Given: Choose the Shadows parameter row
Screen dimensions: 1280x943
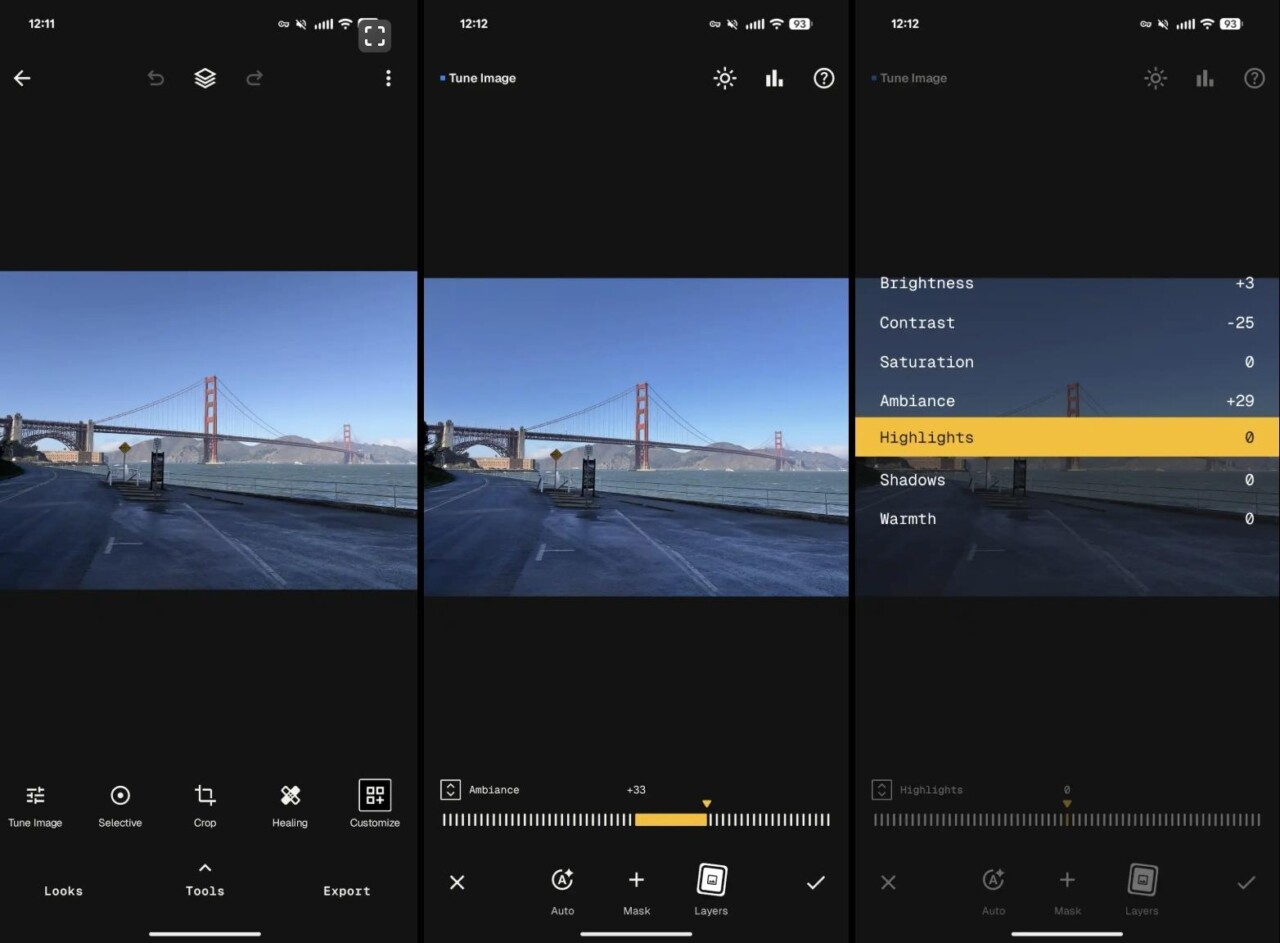Looking at the screenshot, I should (1067, 480).
